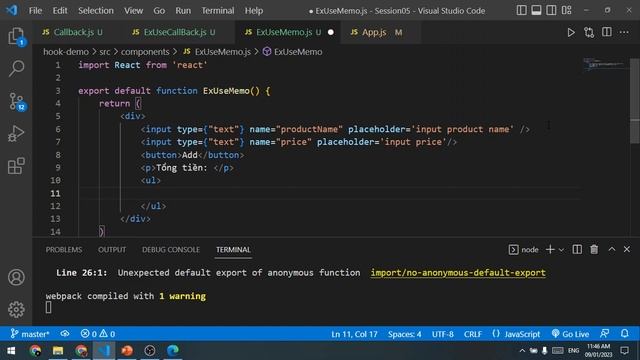Click the Run Code play icon
Image resolution: width=640 pixels, height=360 pixels.
[571, 32]
